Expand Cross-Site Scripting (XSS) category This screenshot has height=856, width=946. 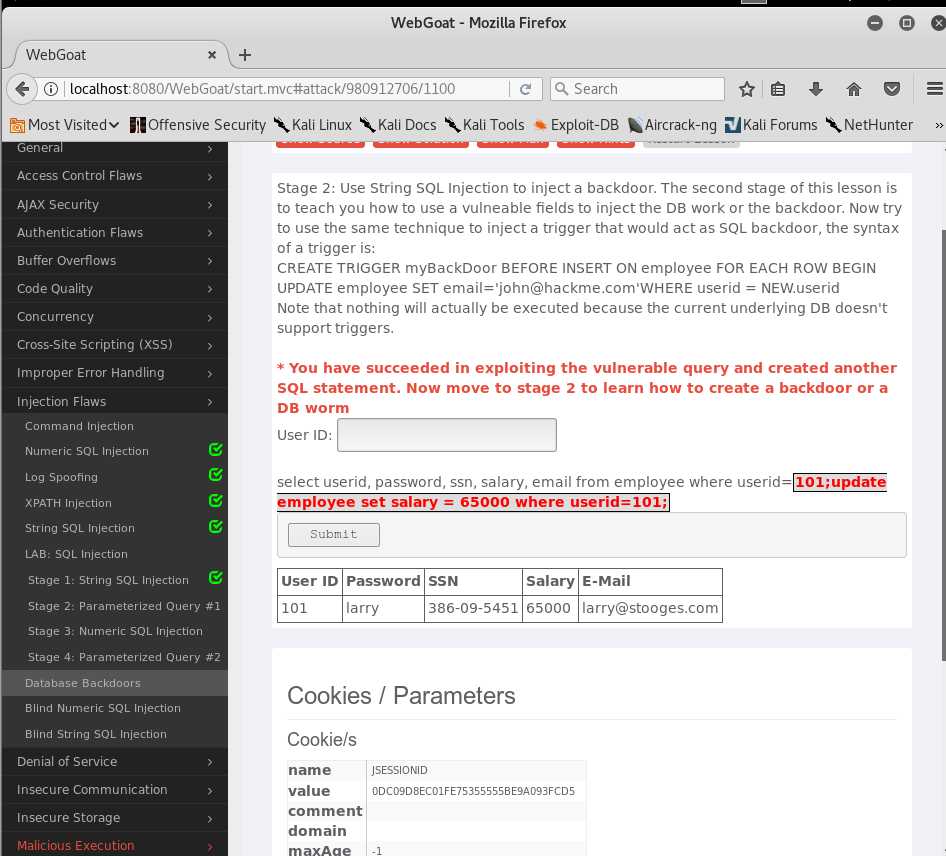click(115, 344)
